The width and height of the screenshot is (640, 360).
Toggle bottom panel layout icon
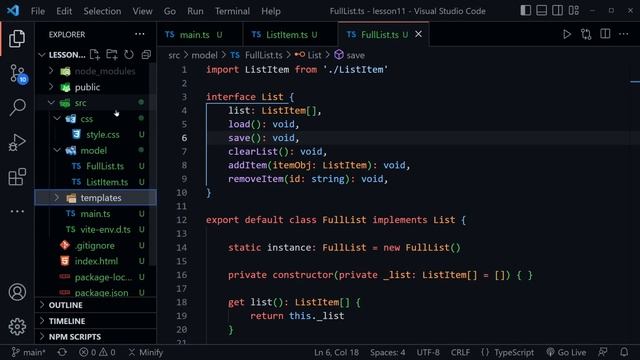pyautogui.click(x=542, y=11)
